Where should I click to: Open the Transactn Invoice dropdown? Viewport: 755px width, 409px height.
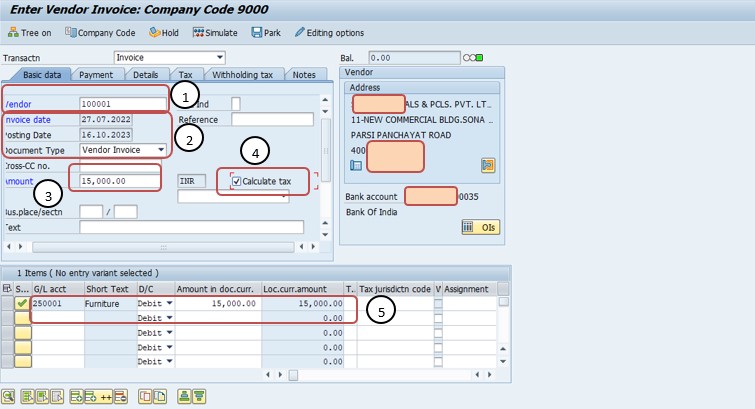tap(220, 57)
